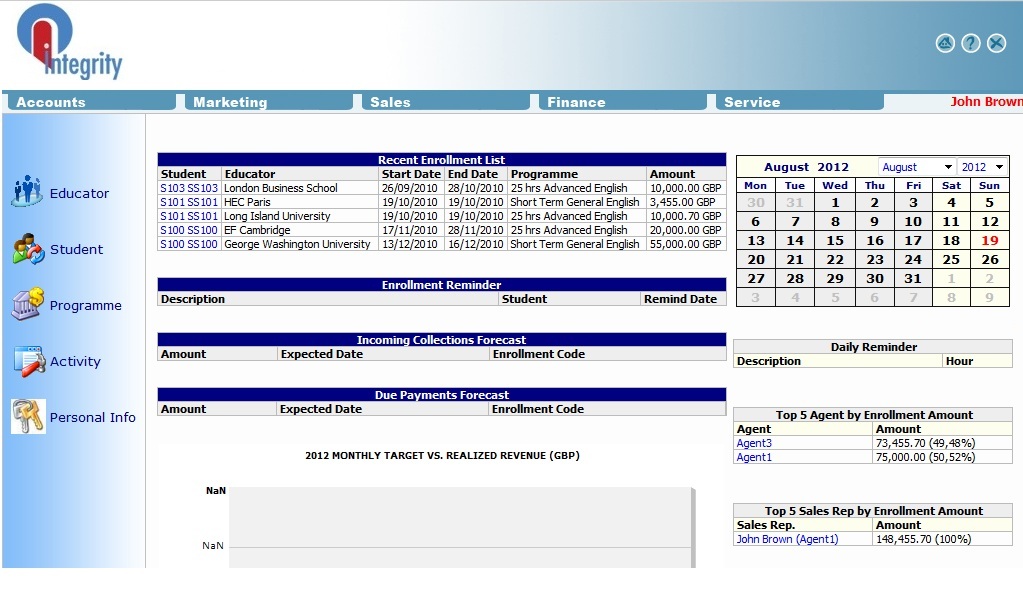Select calendar date 22

pyautogui.click(x=835, y=259)
